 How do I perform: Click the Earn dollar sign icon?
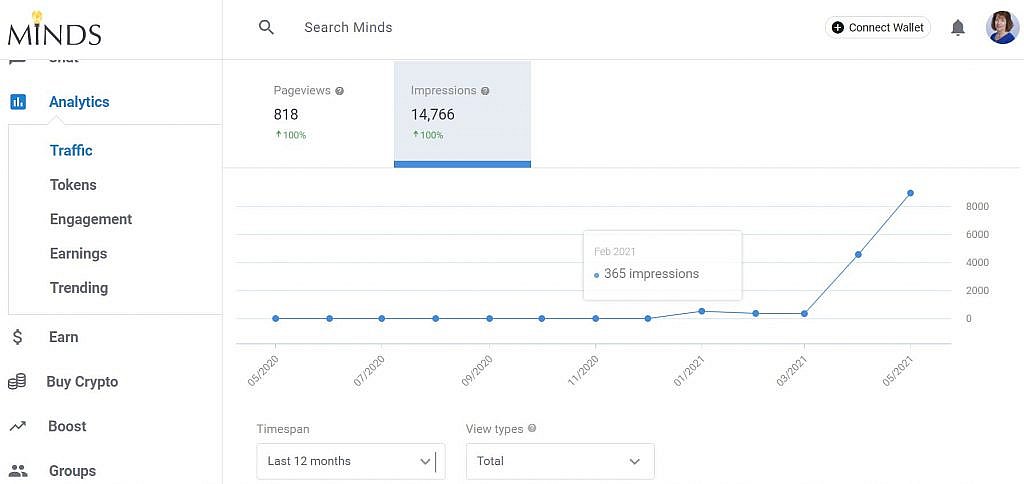18,337
